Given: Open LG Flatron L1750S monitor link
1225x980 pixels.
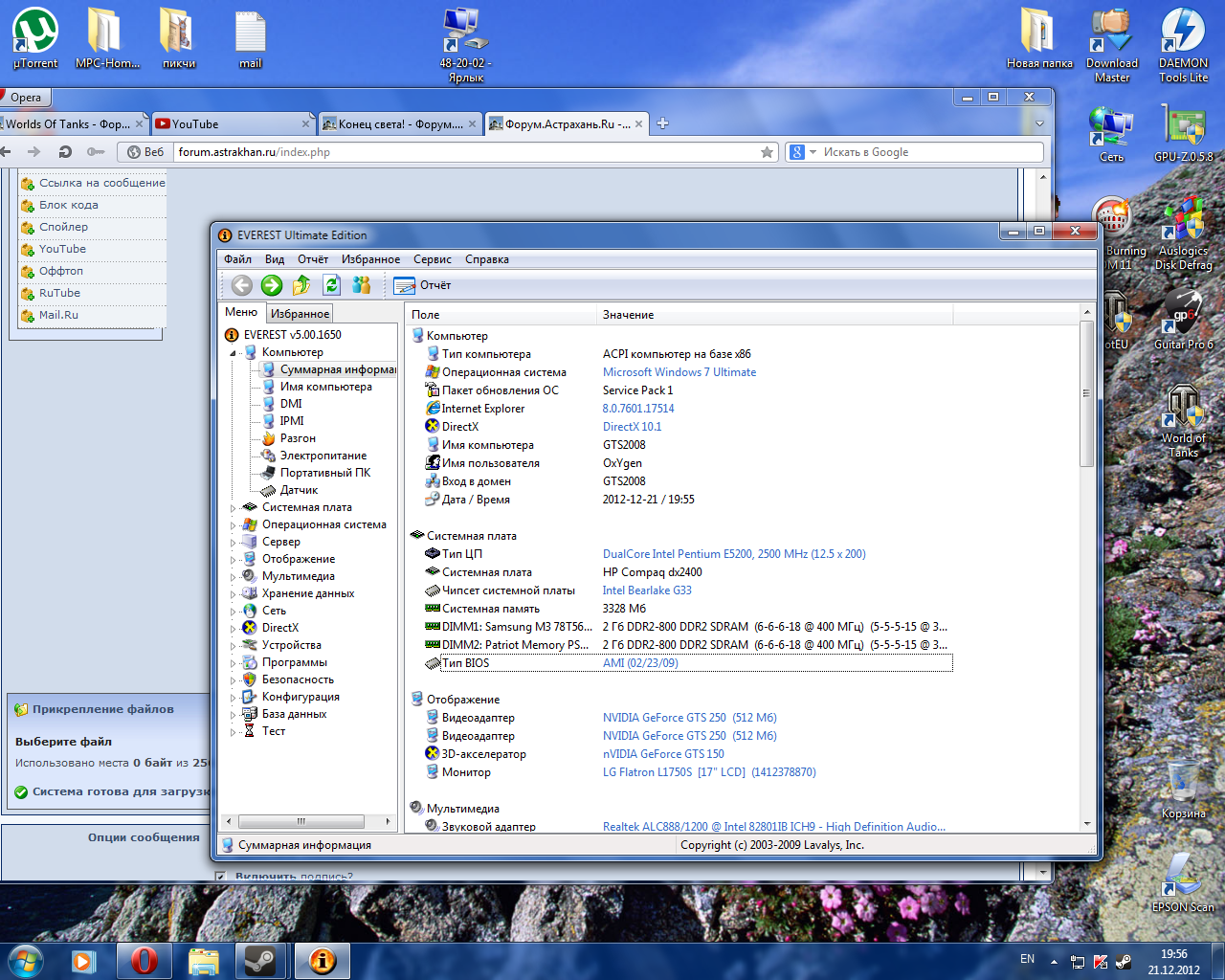Looking at the screenshot, I should (x=709, y=772).
